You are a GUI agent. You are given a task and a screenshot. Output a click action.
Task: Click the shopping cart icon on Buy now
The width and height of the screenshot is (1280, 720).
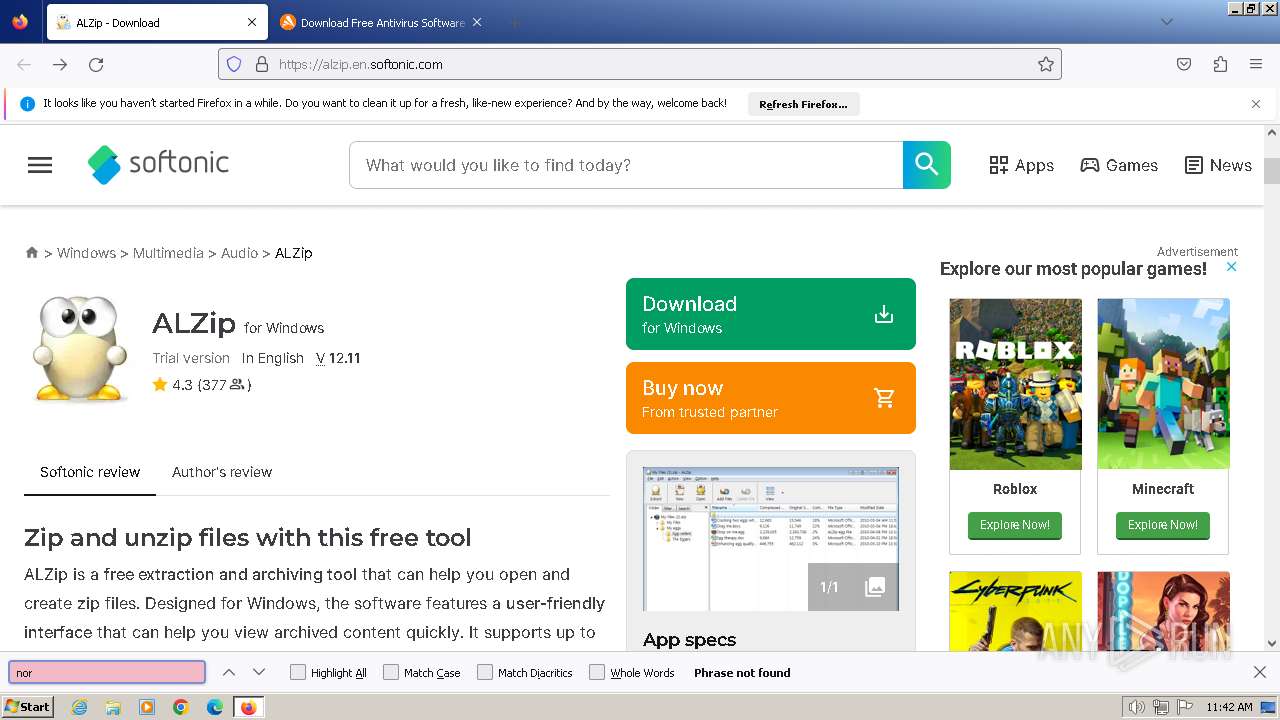pos(884,398)
